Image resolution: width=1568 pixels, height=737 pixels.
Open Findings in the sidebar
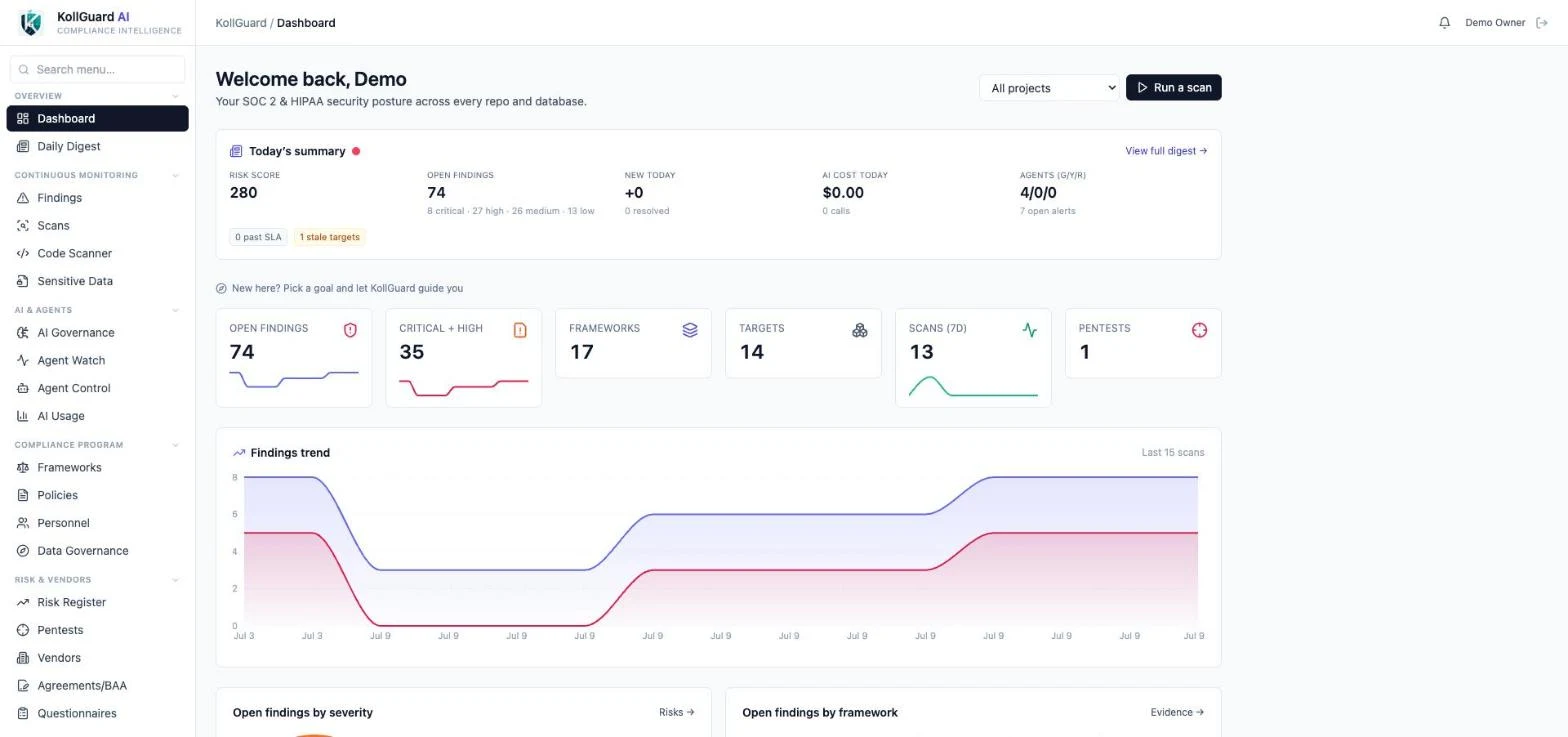pyautogui.click(x=97, y=198)
